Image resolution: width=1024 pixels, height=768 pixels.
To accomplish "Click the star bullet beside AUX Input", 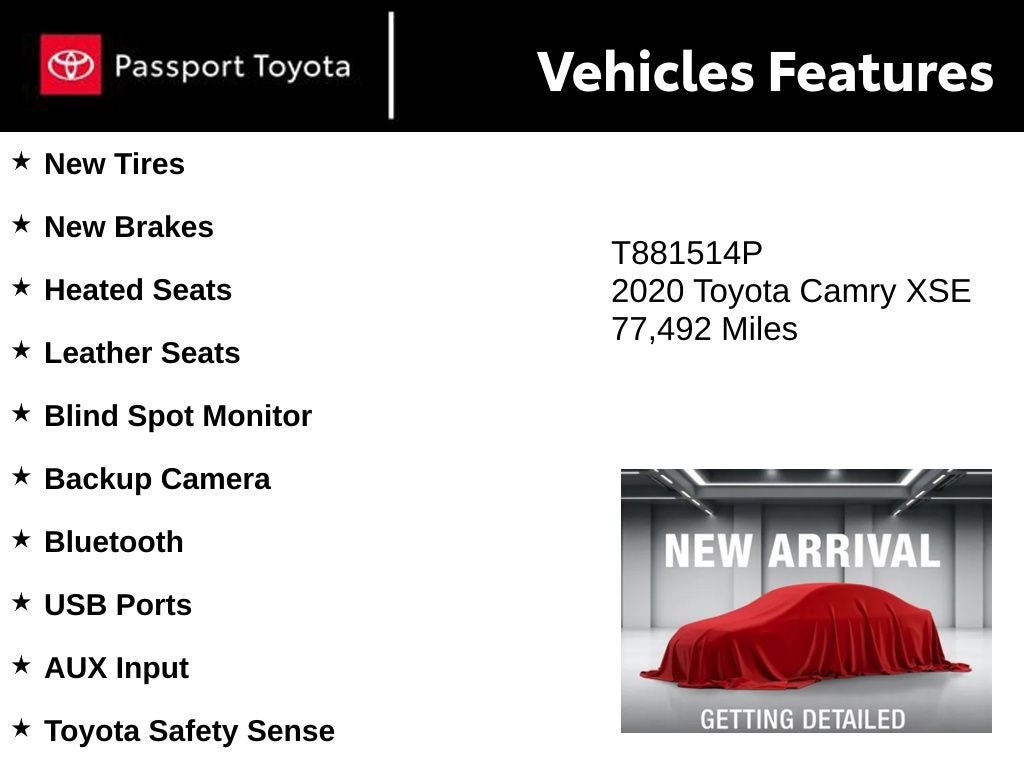I will [x=21, y=665].
